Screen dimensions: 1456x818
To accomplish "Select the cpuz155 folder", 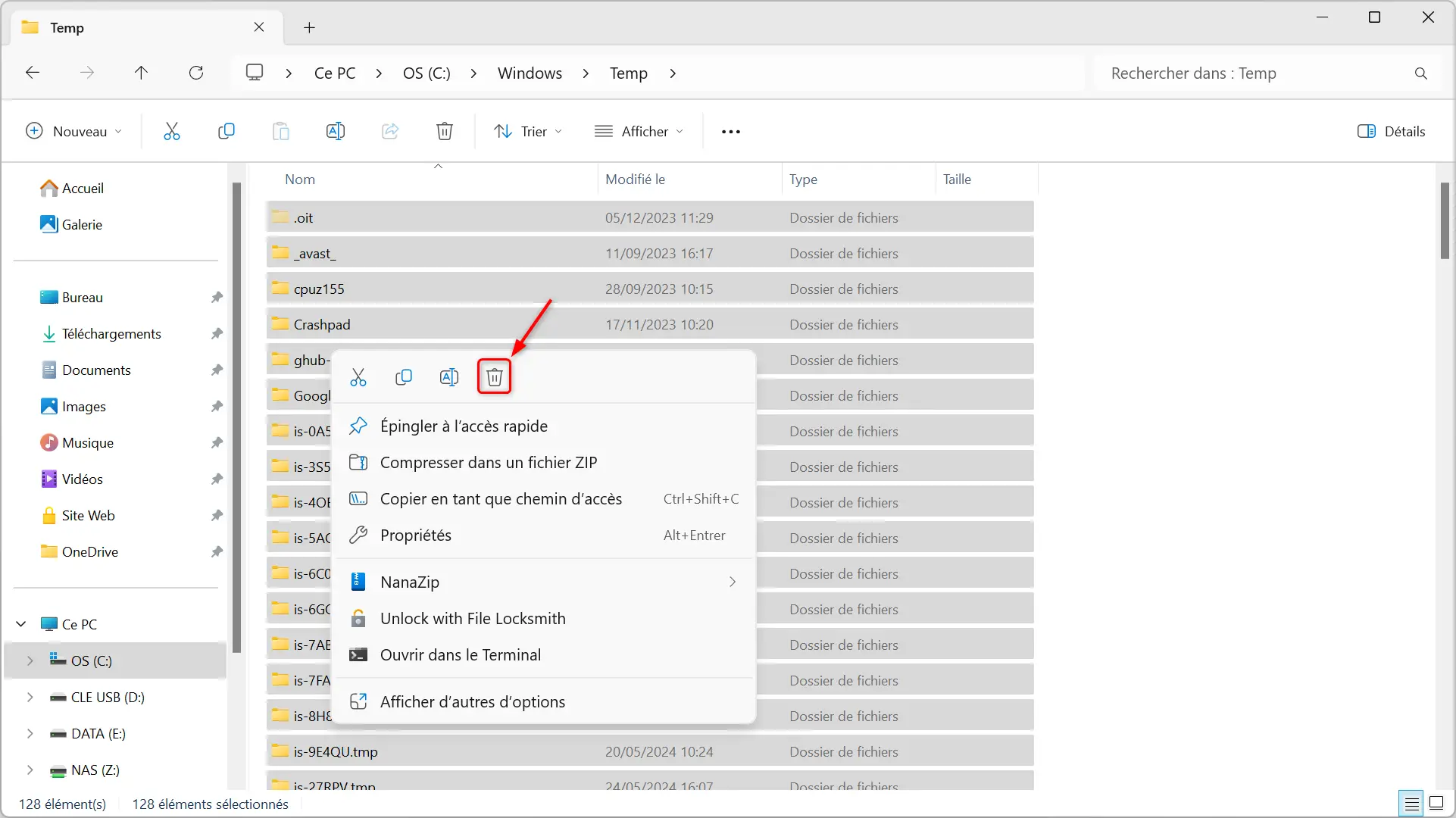I will pos(650,289).
